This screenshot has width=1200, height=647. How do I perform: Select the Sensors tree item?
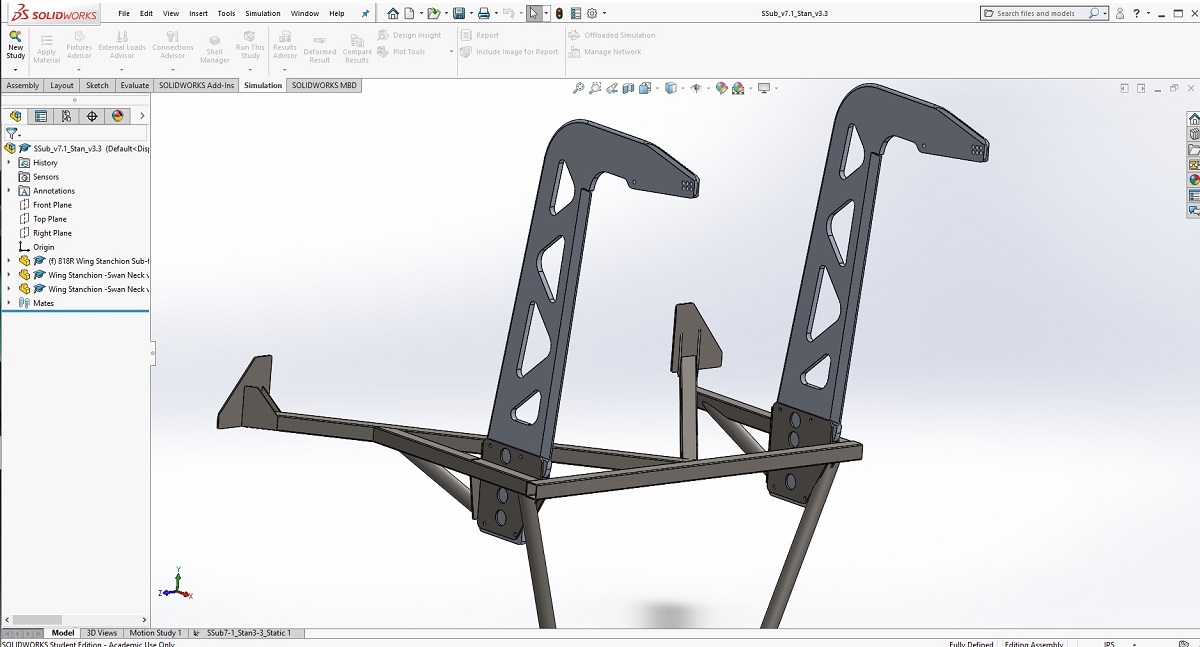45,177
